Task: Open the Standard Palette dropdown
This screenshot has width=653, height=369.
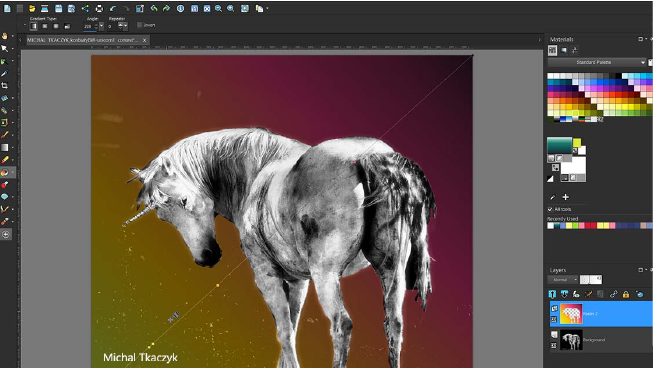Action: click(x=597, y=62)
